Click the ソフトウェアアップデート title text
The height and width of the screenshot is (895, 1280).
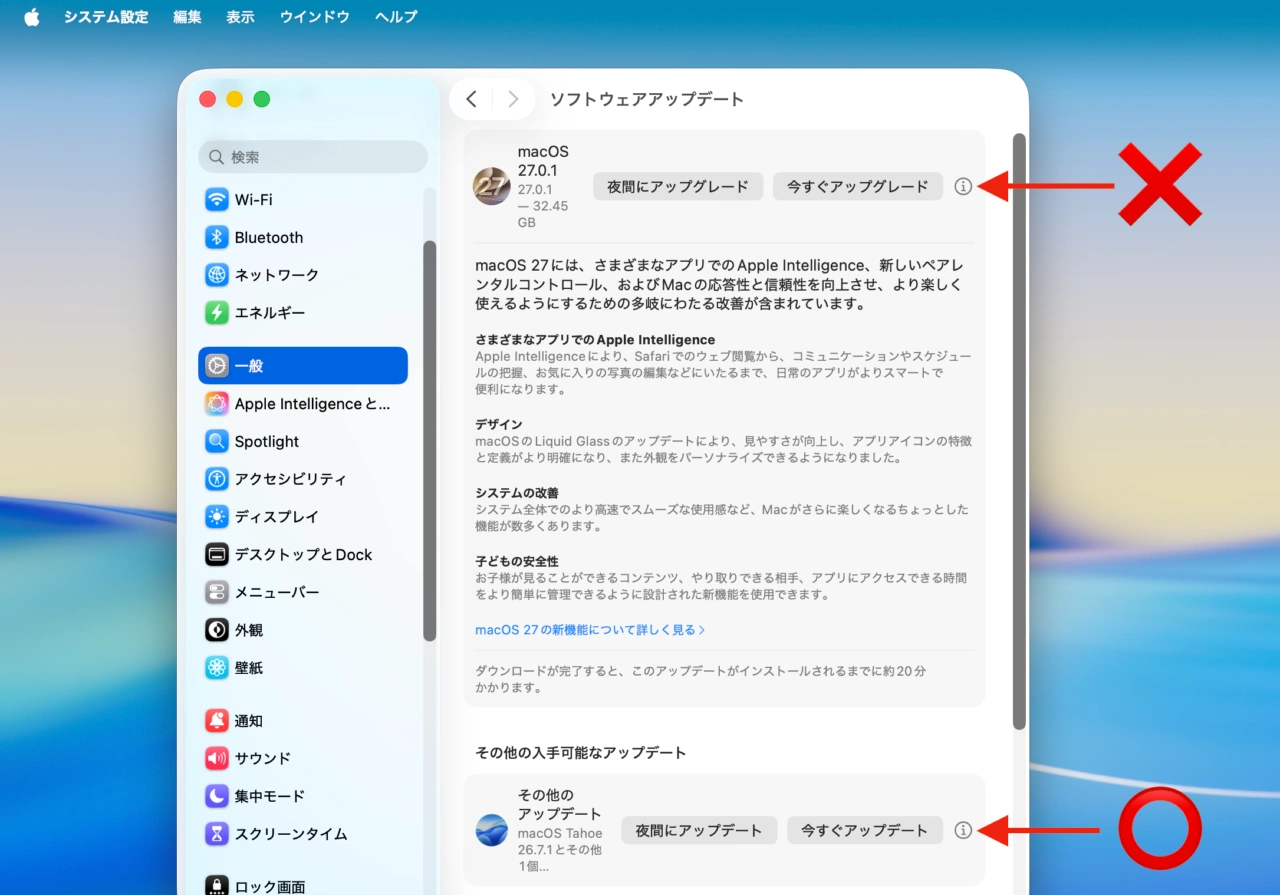647,99
